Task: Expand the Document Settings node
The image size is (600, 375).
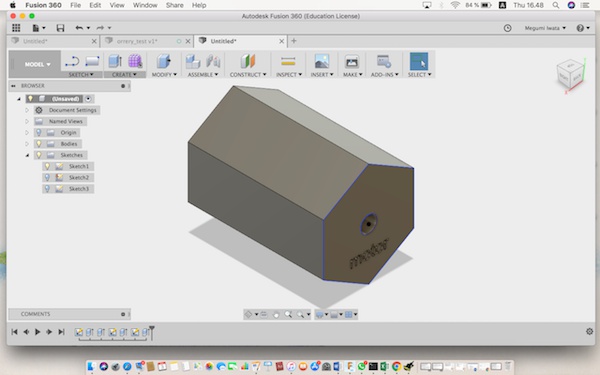Action: pos(27,110)
